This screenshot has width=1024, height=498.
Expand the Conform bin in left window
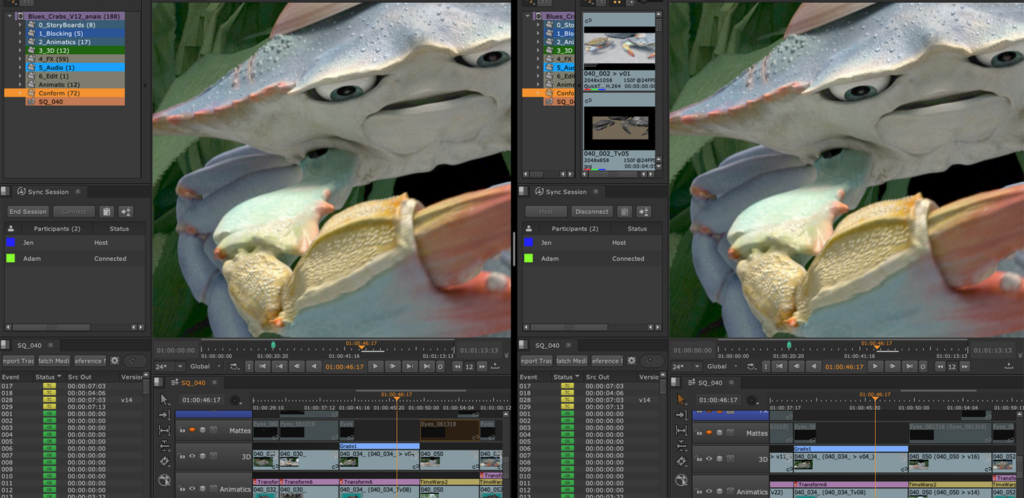20,93
